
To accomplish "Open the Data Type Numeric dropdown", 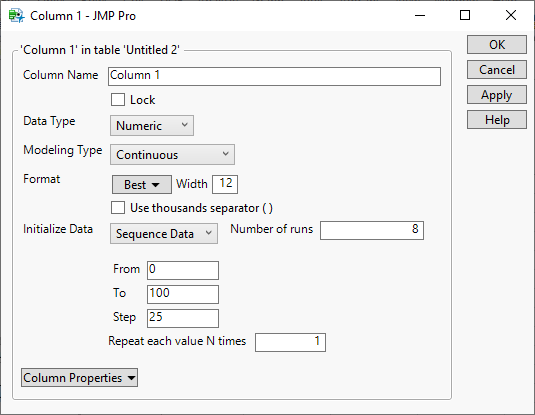I will 152,126.
